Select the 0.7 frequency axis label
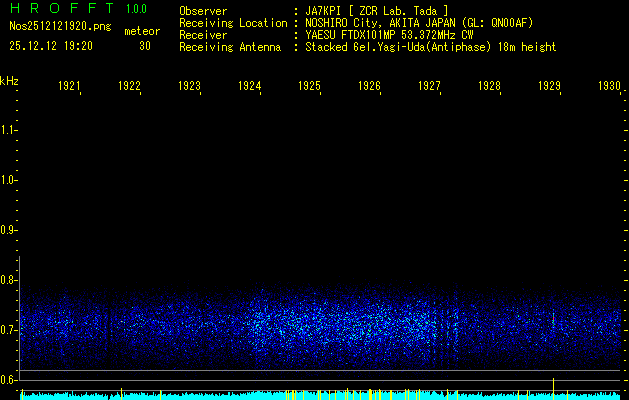Screen dimensions: 629x400 9,329
